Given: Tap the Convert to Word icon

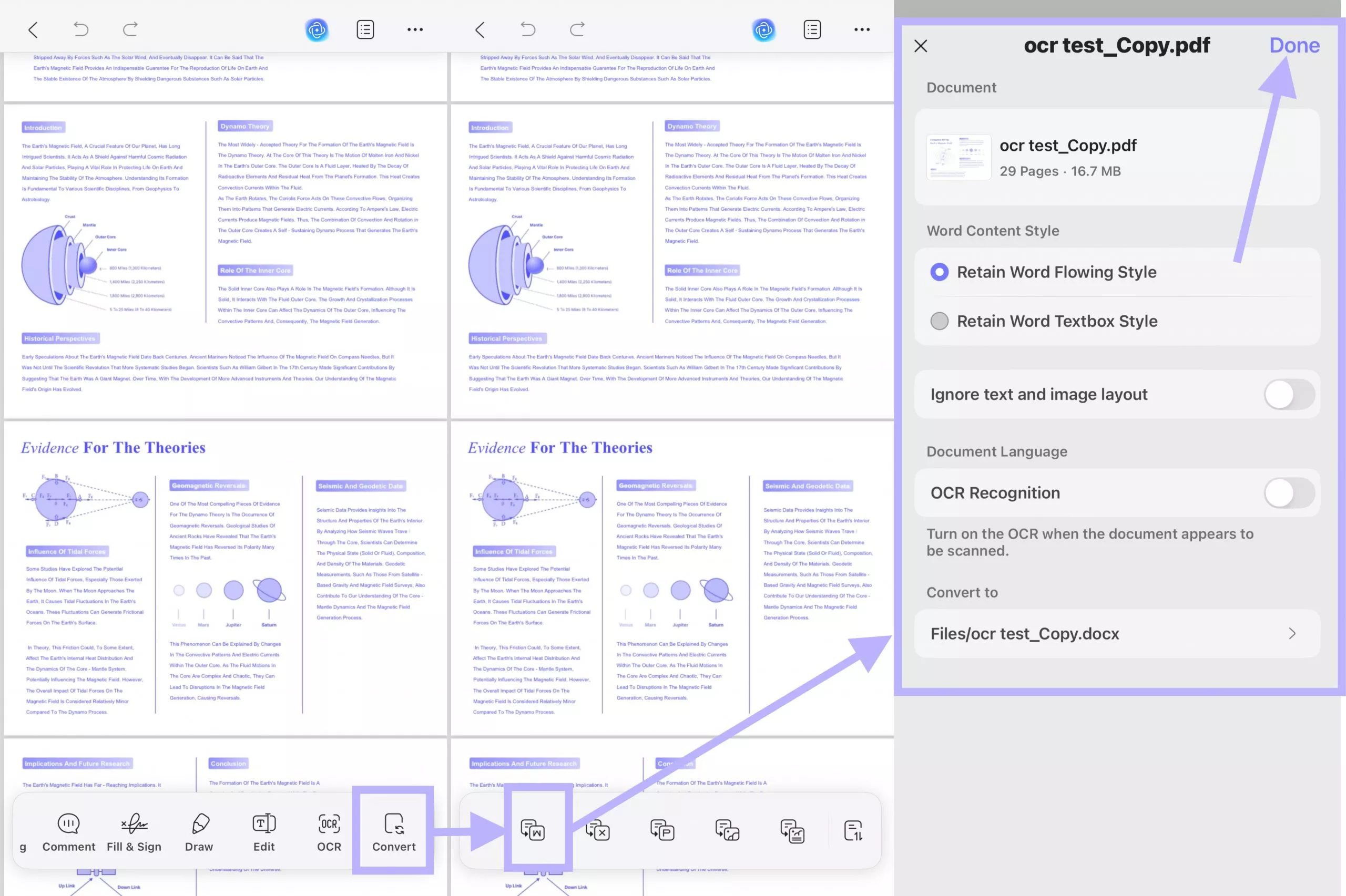Looking at the screenshot, I should pyautogui.click(x=533, y=830).
